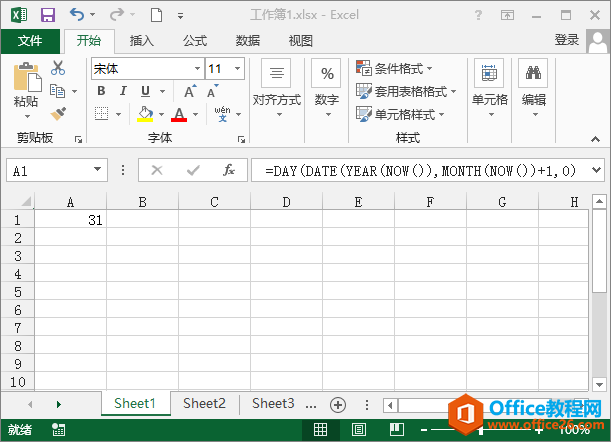Select column C header
This screenshot has height=442, width=611.
pos(214,202)
